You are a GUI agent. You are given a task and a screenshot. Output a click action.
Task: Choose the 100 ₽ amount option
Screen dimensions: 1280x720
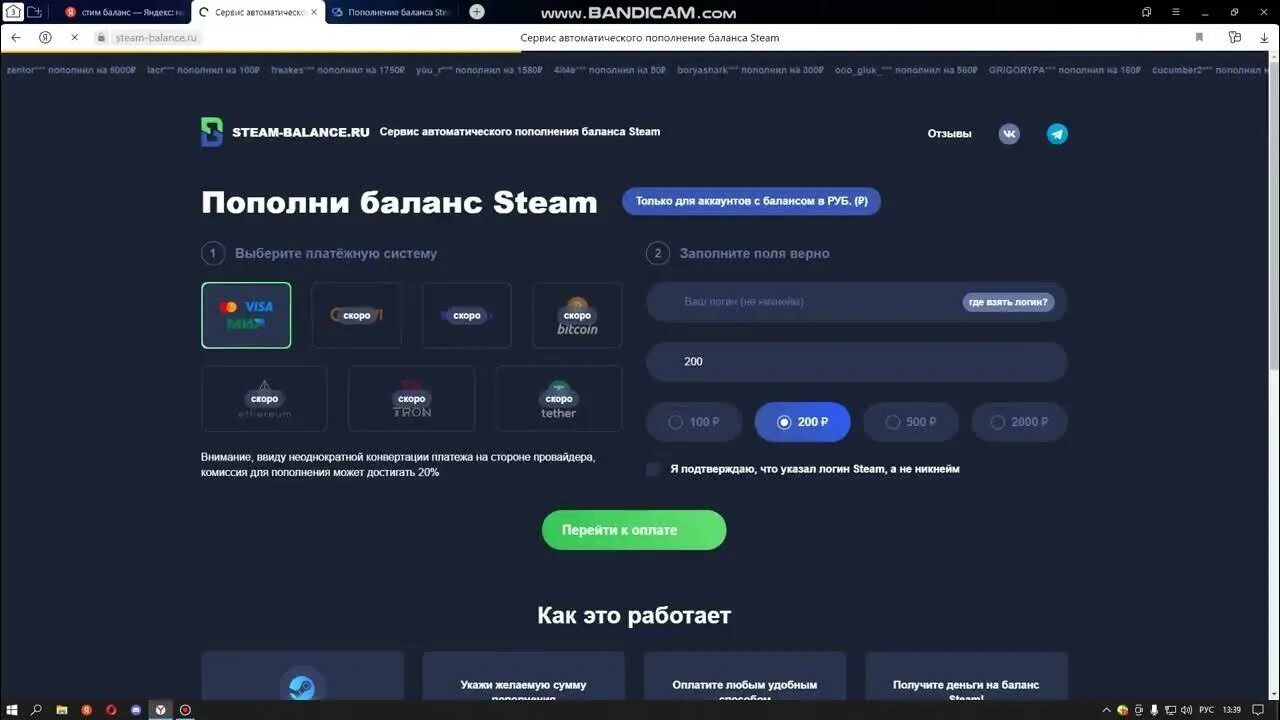693,422
